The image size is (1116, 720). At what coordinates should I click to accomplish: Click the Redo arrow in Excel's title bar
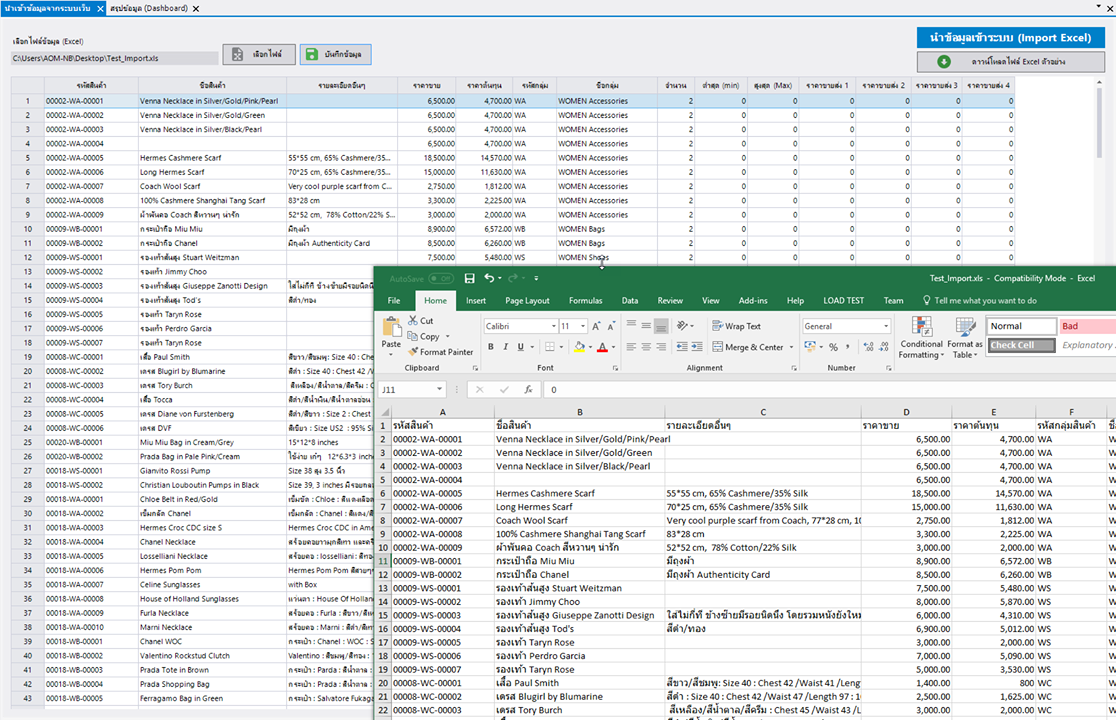click(513, 278)
